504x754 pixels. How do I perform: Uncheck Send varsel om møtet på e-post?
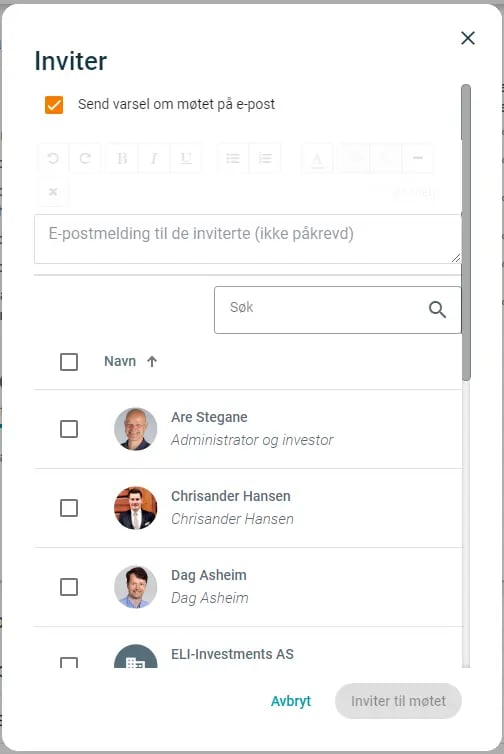coord(54,104)
